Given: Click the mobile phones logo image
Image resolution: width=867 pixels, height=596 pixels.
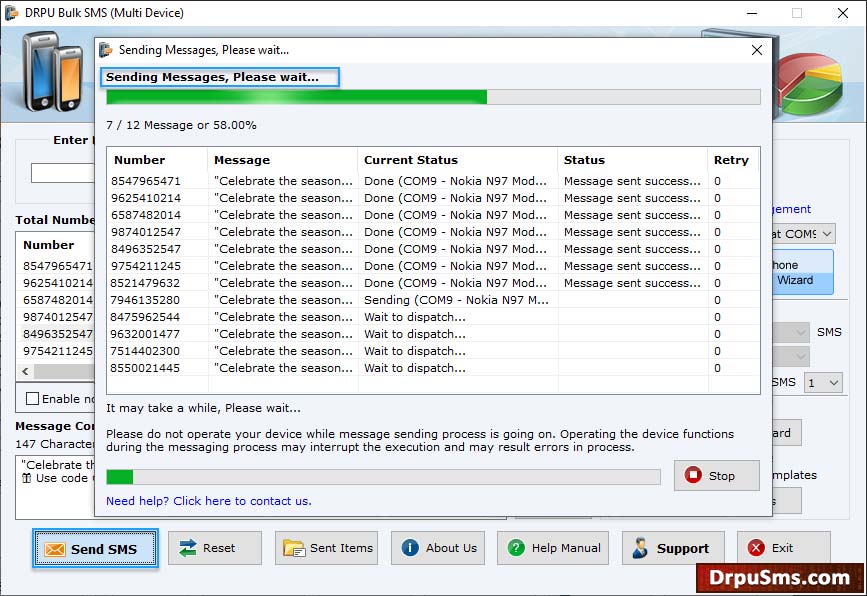Looking at the screenshot, I should 53,72.
